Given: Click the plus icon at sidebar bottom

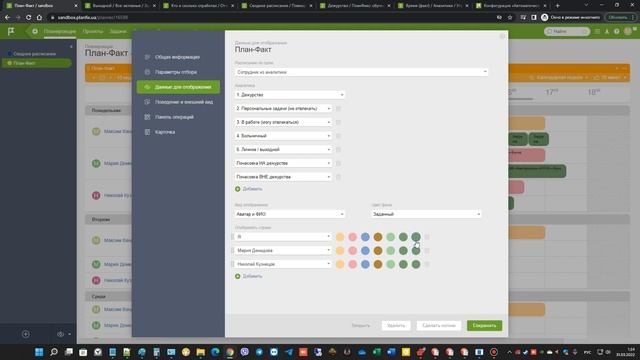Looking at the screenshot, I should (26, 334).
